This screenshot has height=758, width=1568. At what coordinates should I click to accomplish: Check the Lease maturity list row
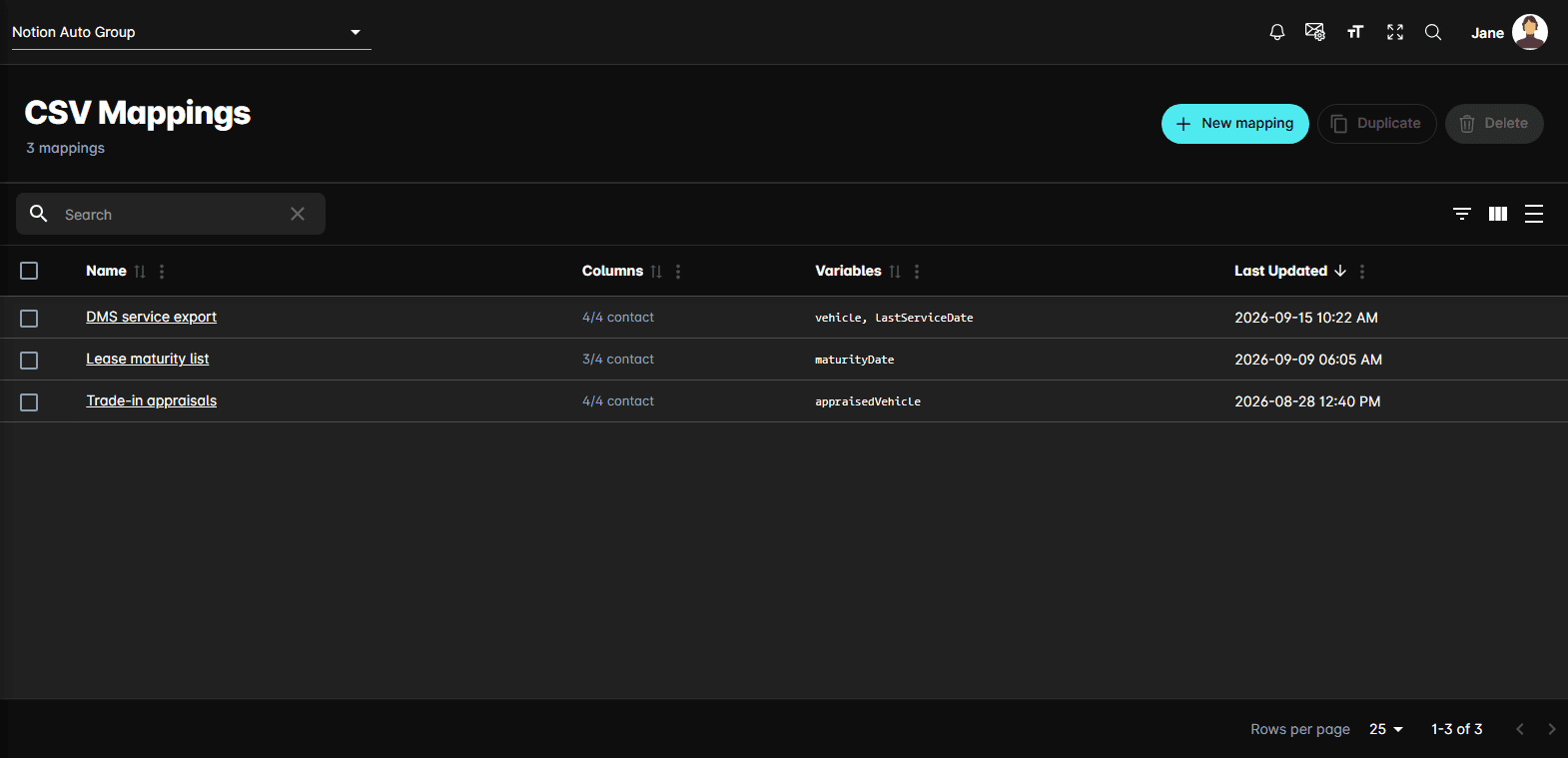point(29,360)
